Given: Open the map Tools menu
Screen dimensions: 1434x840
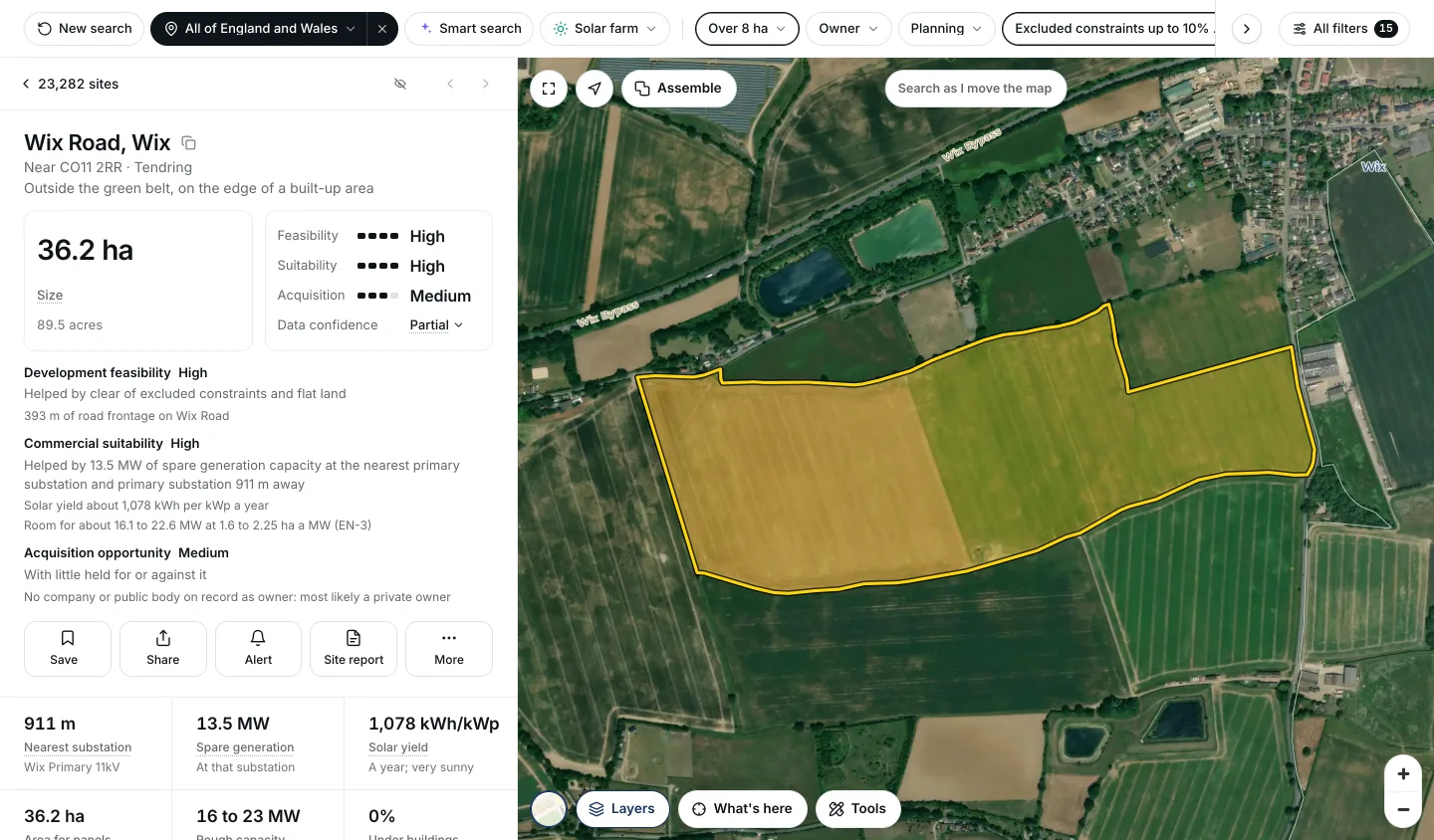Looking at the screenshot, I should click(858, 809).
